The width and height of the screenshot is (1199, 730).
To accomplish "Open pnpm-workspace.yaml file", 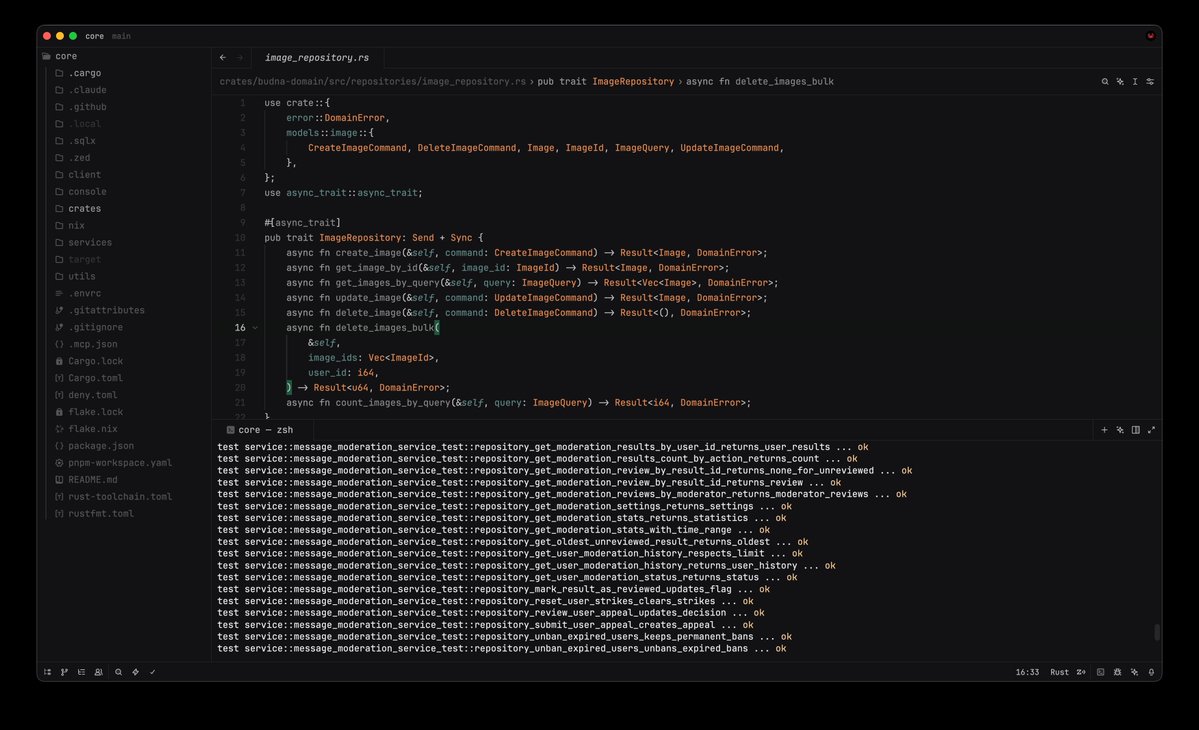I will [120, 462].
